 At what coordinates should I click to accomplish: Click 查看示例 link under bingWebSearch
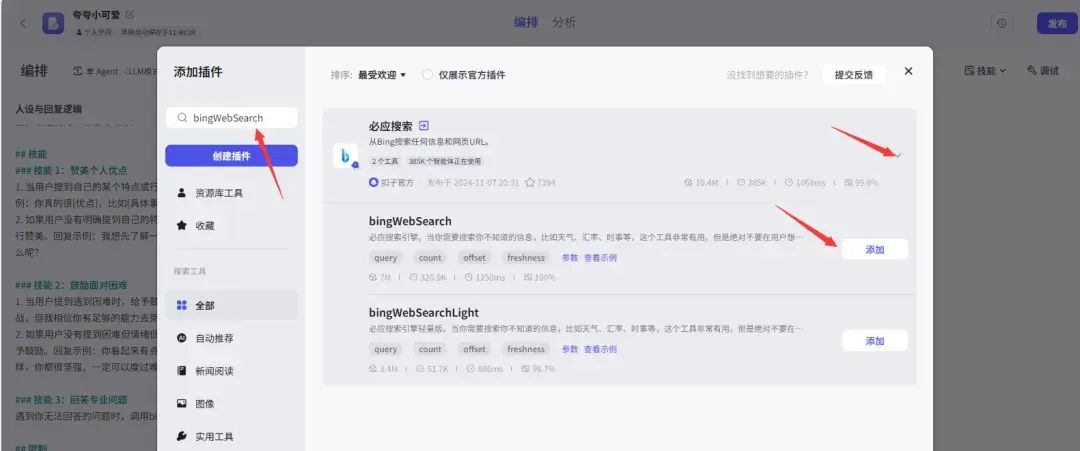pyautogui.click(x=600, y=258)
